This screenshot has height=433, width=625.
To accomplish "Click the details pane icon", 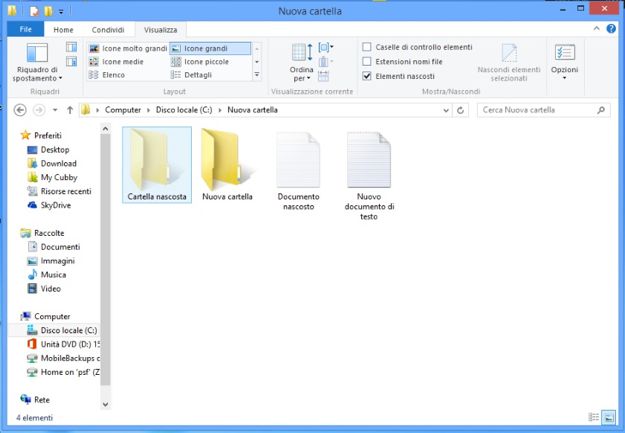I will 71,61.
